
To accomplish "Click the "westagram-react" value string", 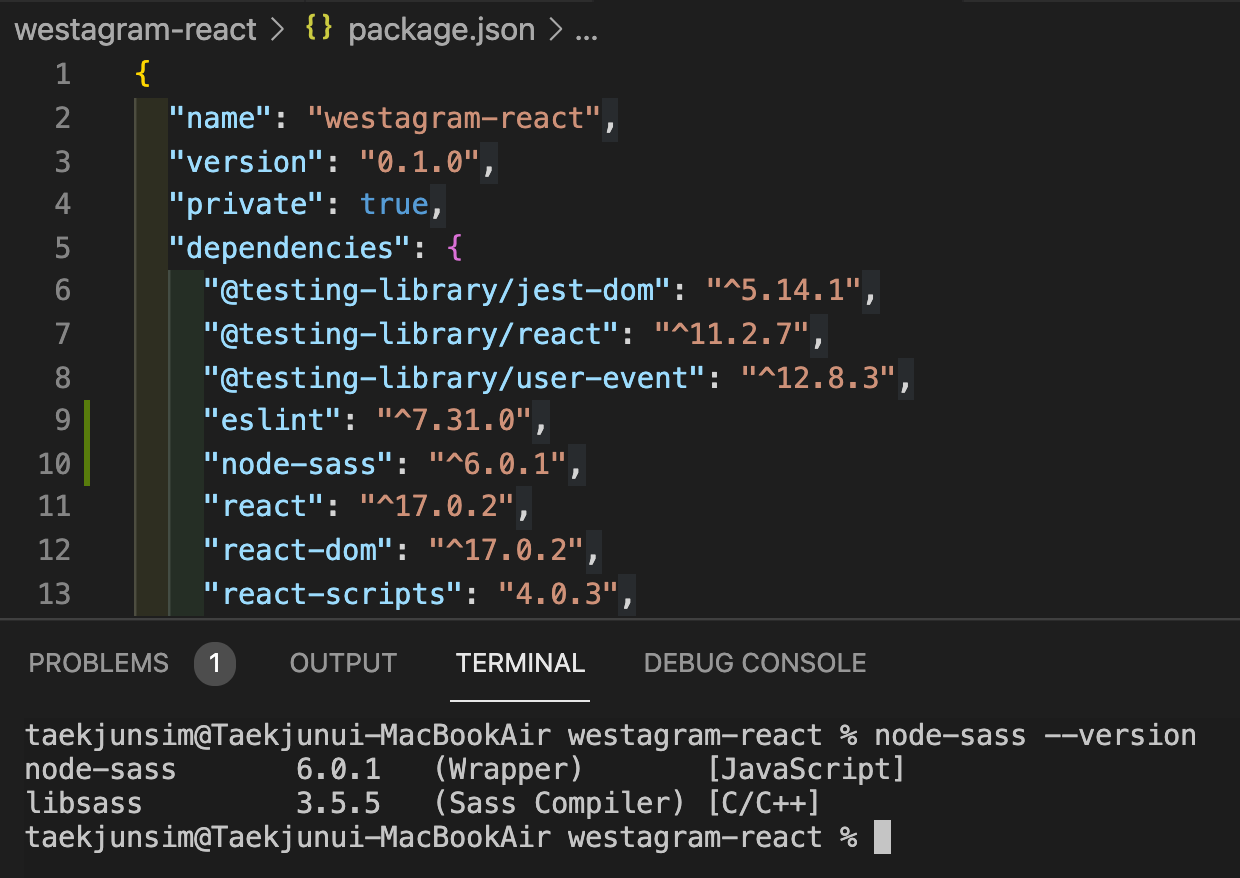I will (453, 118).
